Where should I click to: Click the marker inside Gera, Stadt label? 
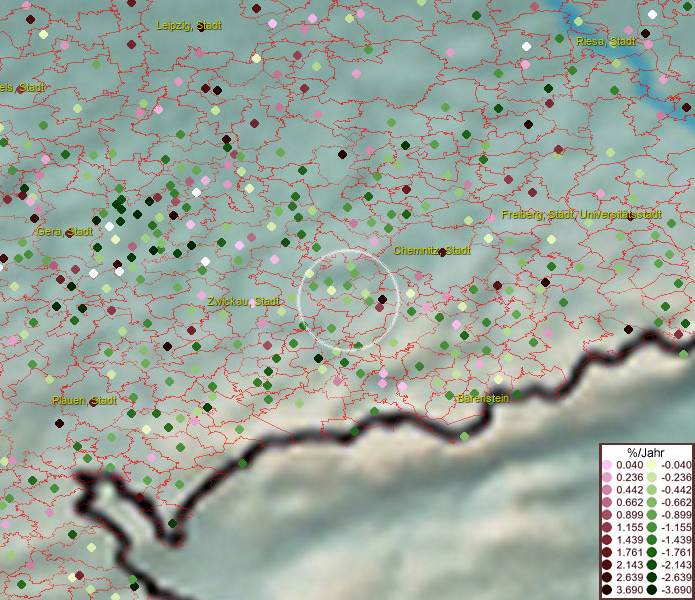tap(70, 233)
